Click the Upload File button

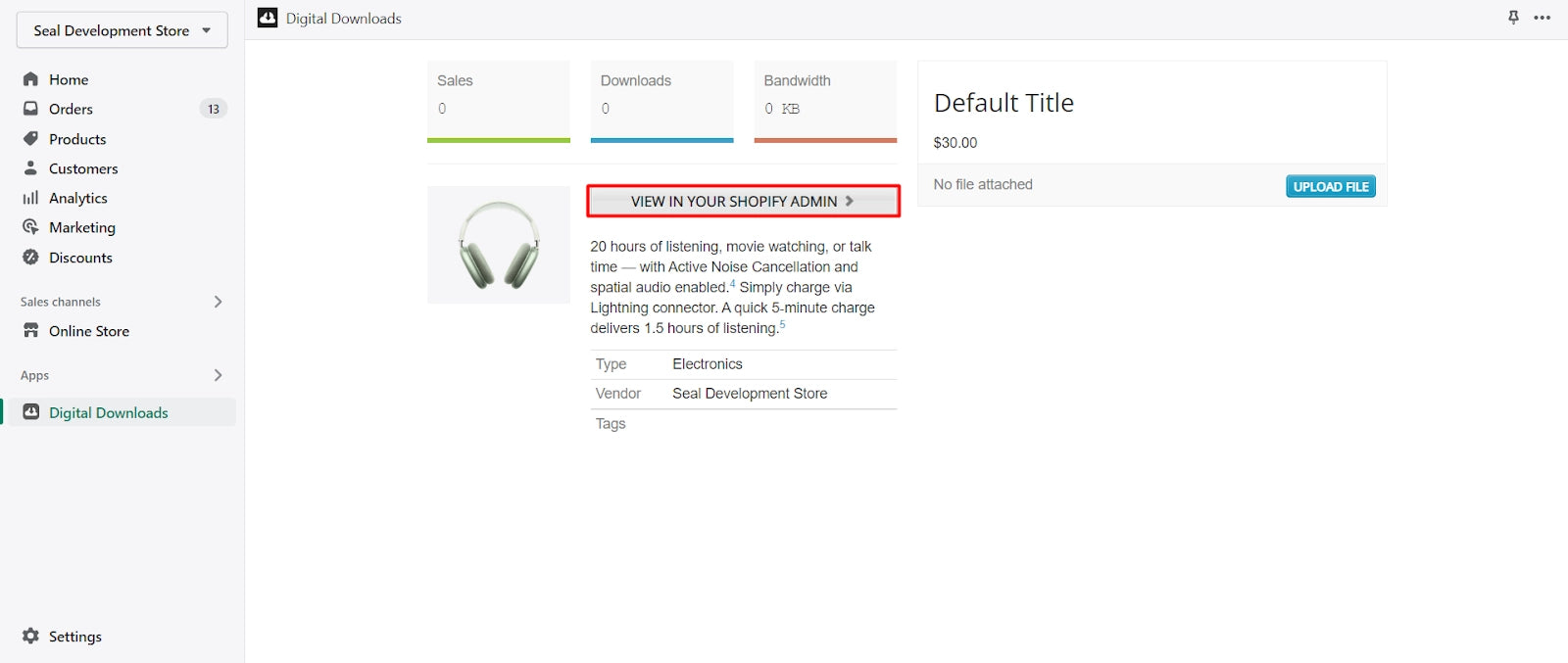point(1331,186)
